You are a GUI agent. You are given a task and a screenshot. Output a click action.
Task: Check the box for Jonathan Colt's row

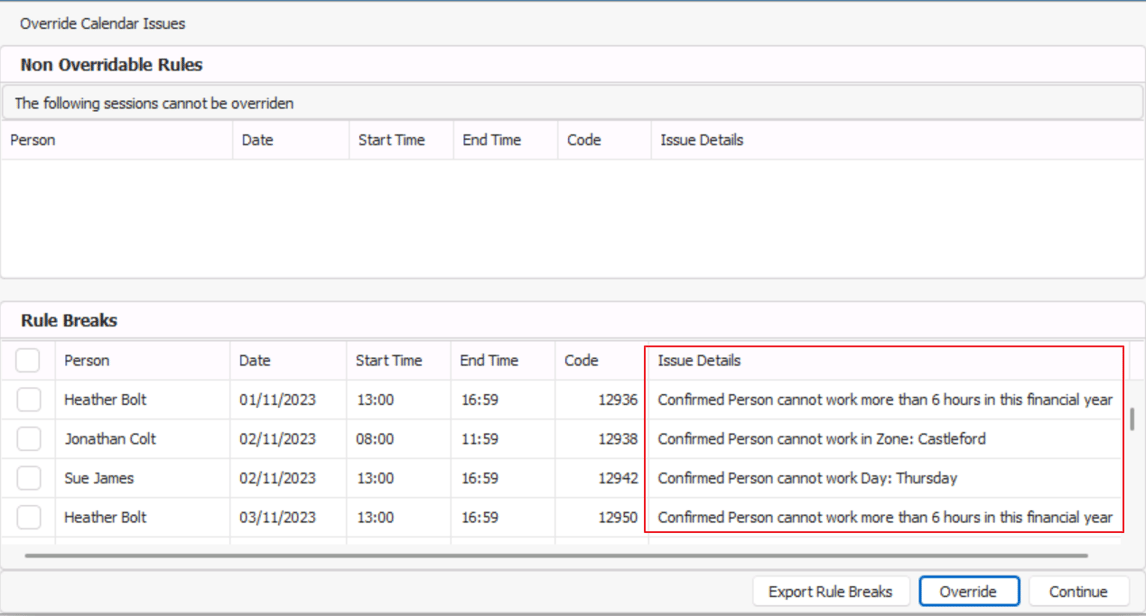[x=29, y=439]
